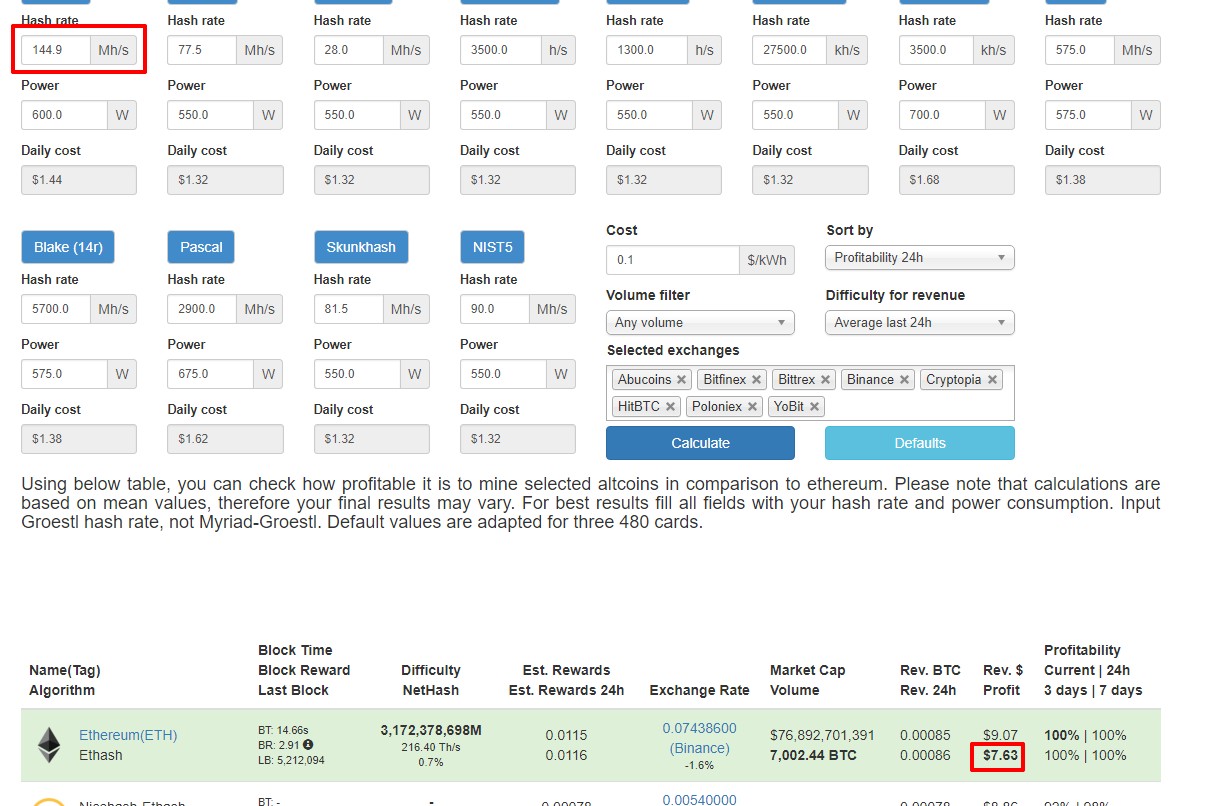The image size is (1227, 806).
Task: Click the Calculate button
Action: 700,443
